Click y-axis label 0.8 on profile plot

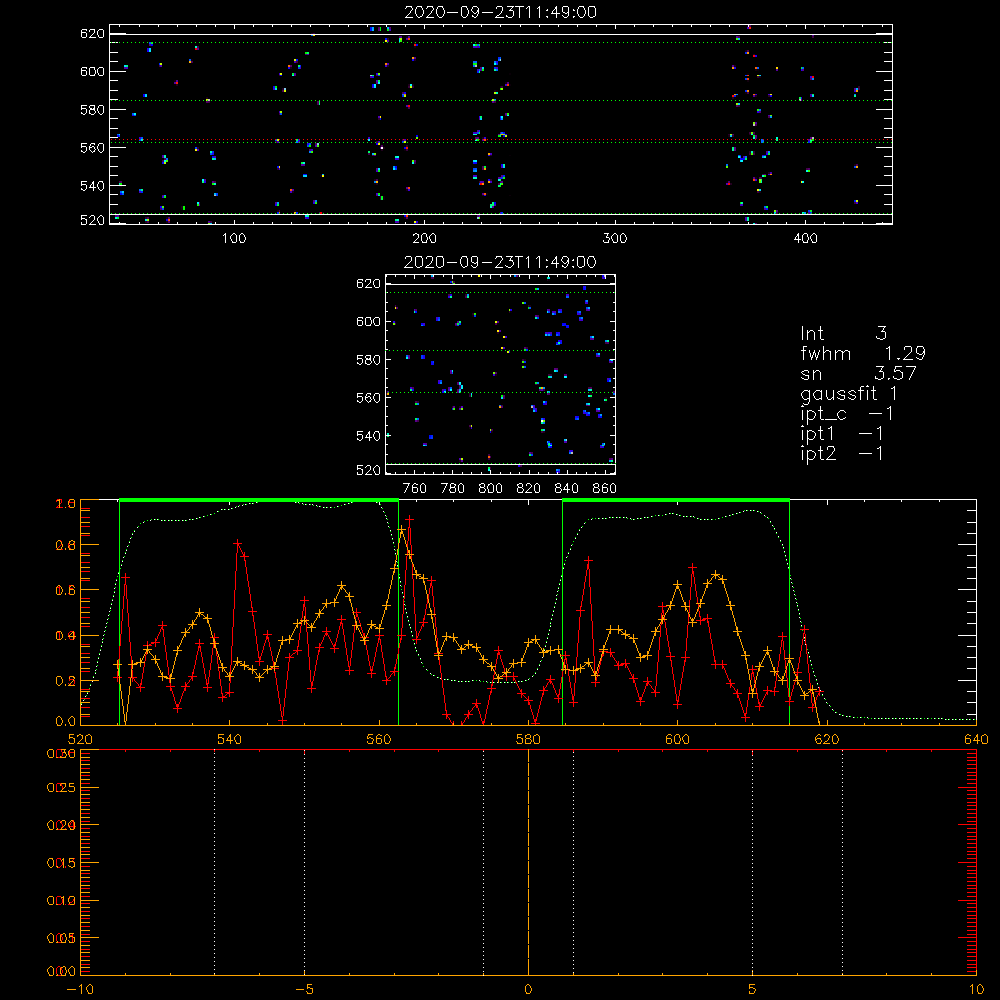click(x=66, y=545)
